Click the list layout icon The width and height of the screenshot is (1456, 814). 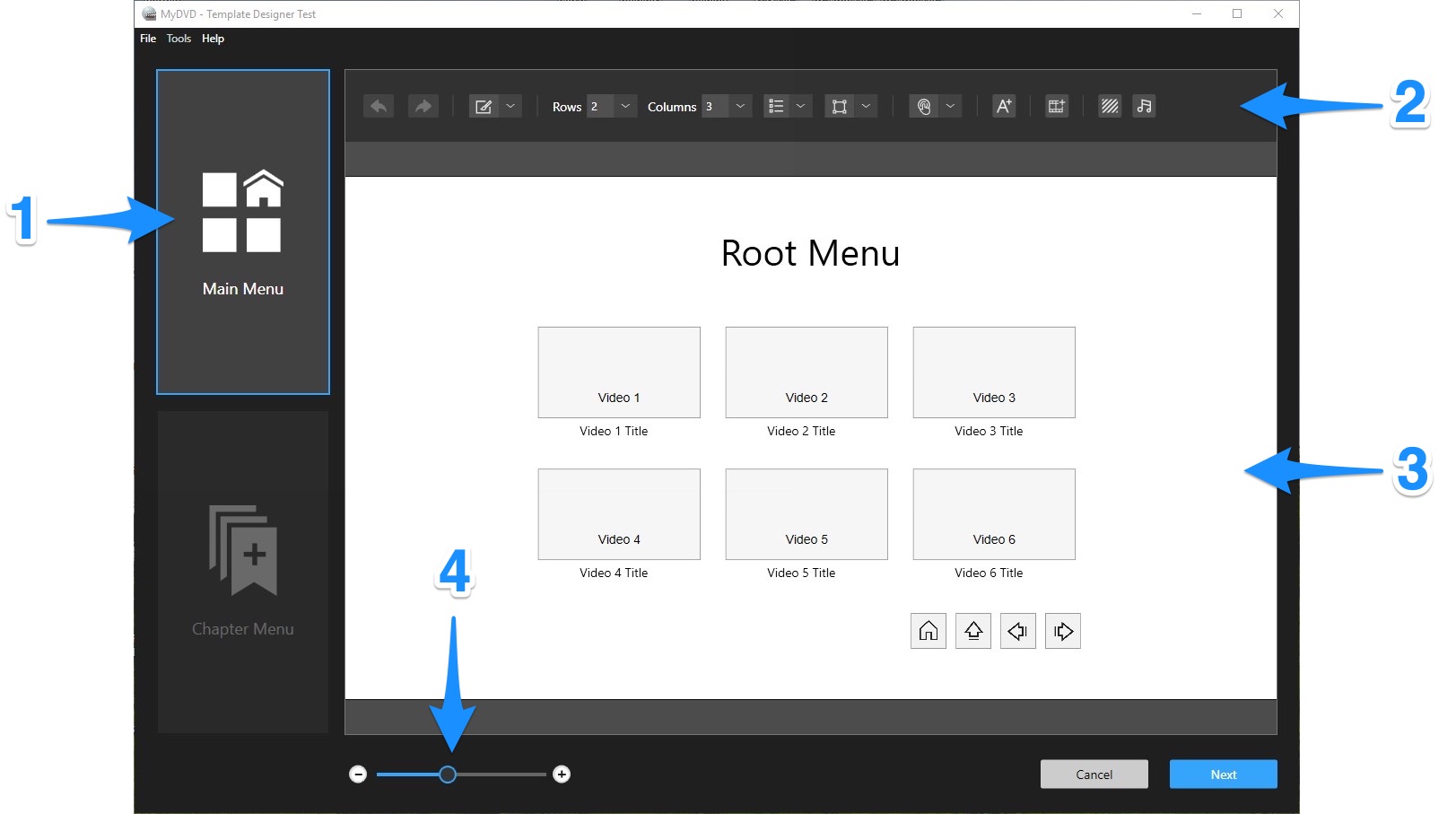coord(777,106)
